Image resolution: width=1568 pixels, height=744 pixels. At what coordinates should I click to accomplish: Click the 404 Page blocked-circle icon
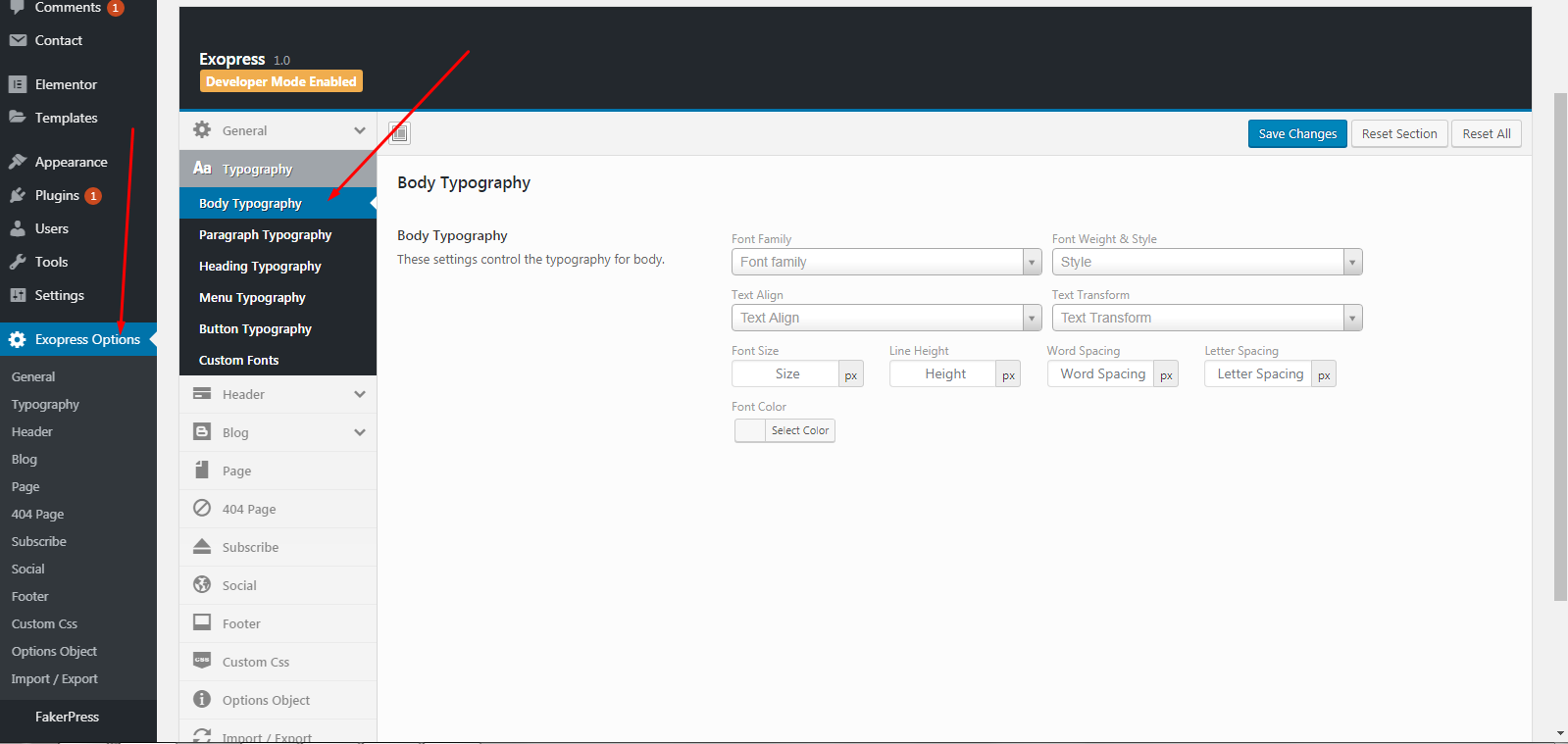(x=202, y=508)
